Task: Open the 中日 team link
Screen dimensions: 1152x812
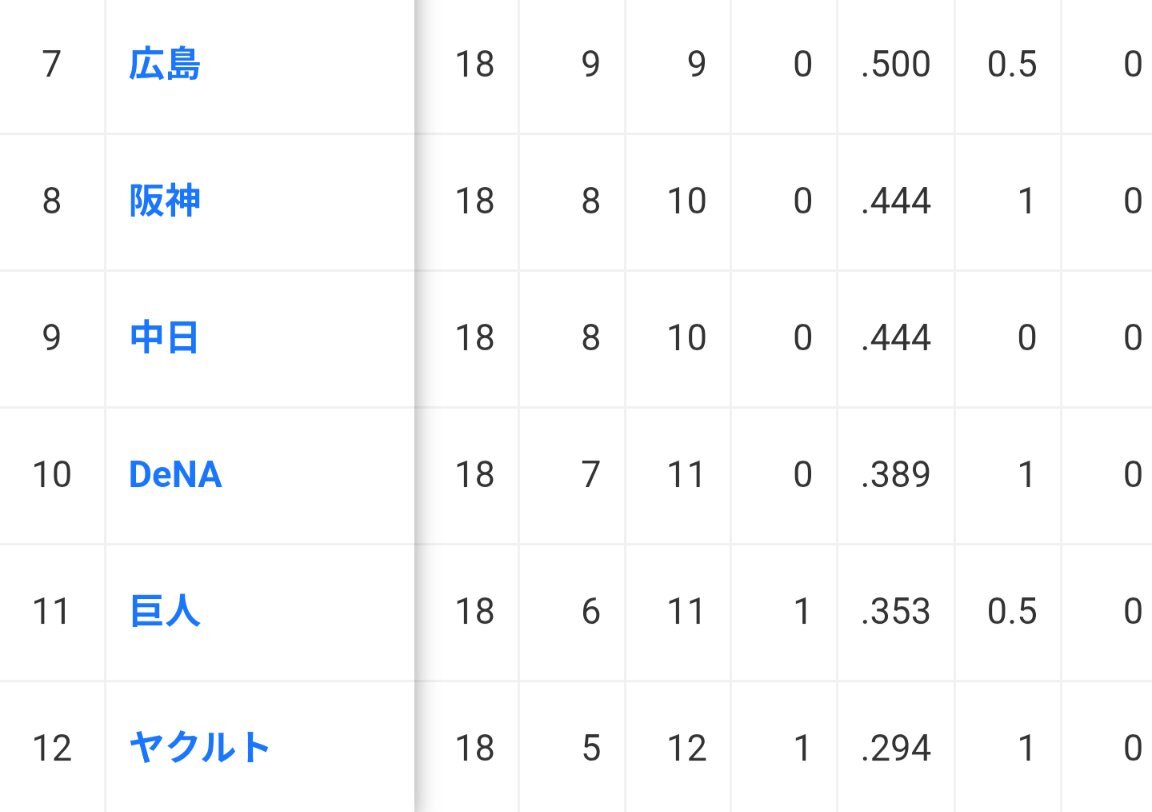Action: [x=164, y=337]
